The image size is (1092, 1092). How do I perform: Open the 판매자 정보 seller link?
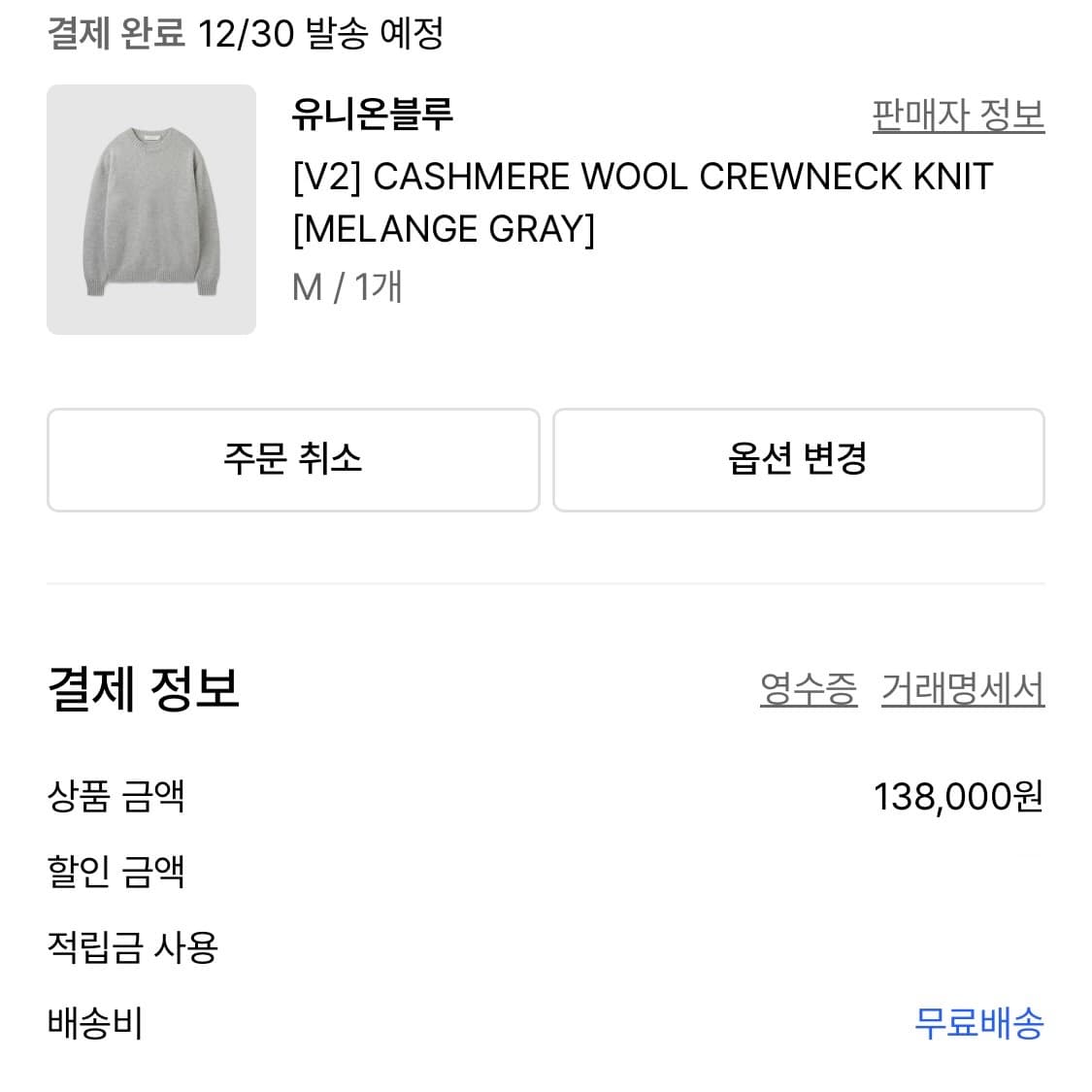pyautogui.click(x=957, y=115)
